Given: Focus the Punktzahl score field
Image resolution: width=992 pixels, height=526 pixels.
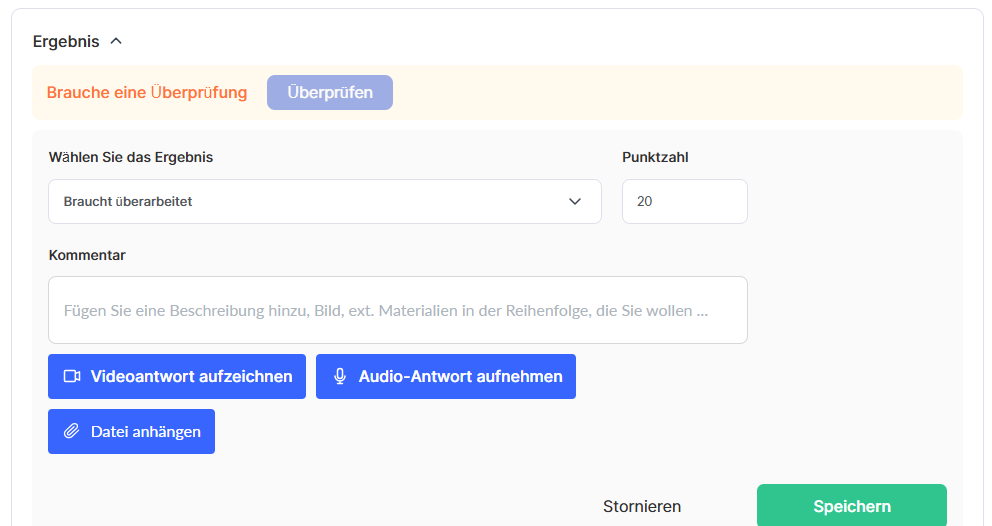Looking at the screenshot, I should pos(684,202).
